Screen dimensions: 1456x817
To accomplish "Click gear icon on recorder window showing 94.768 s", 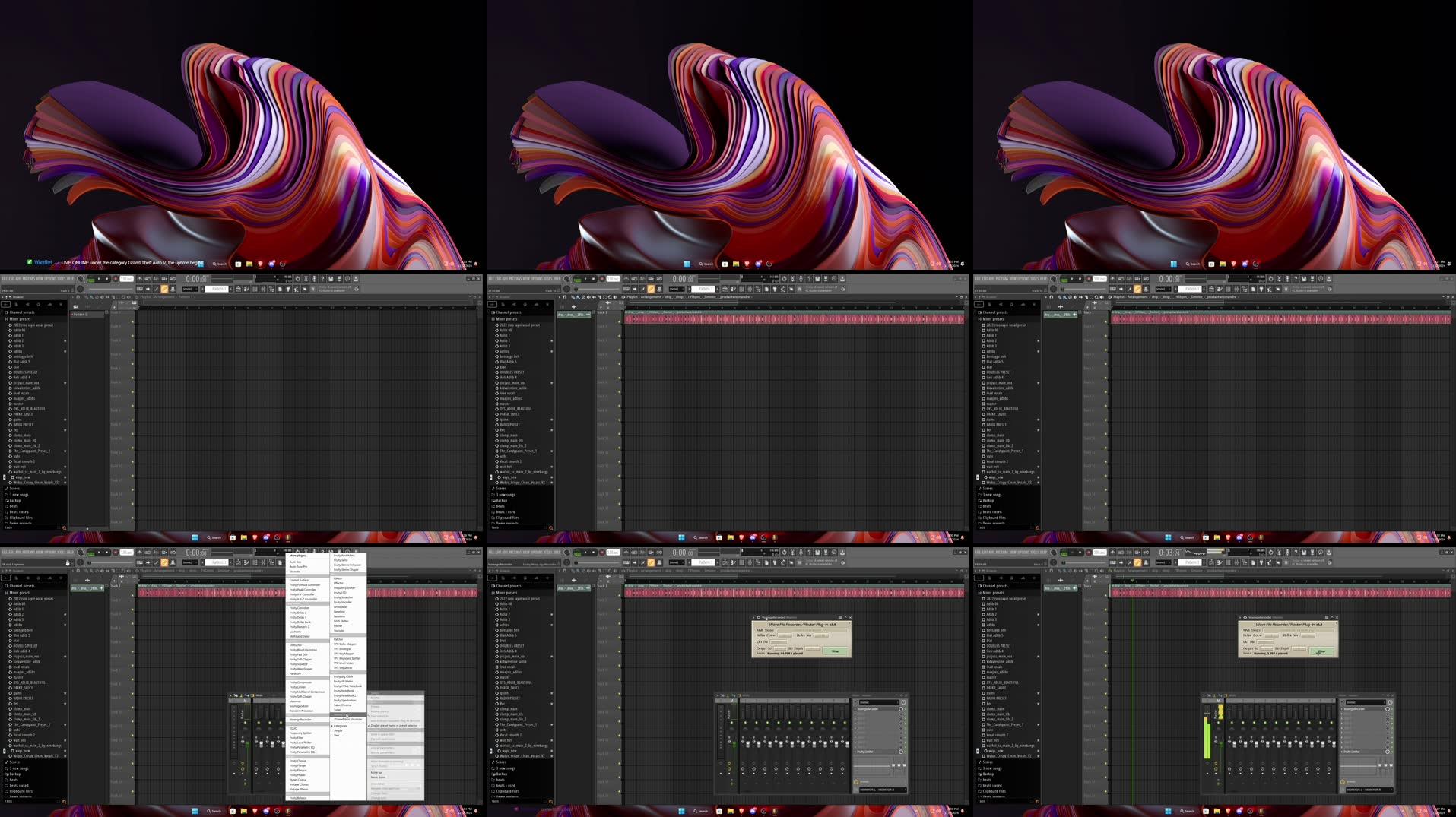I will pos(758,617).
